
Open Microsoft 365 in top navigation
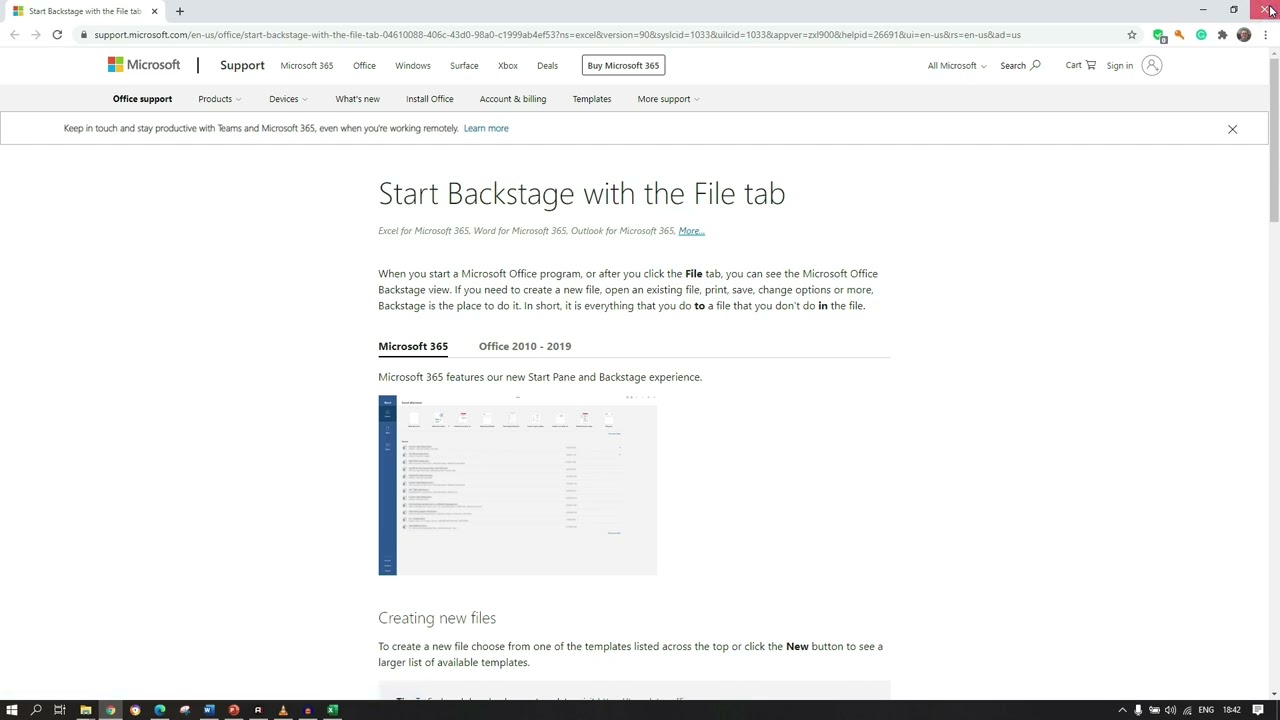(x=306, y=66)
